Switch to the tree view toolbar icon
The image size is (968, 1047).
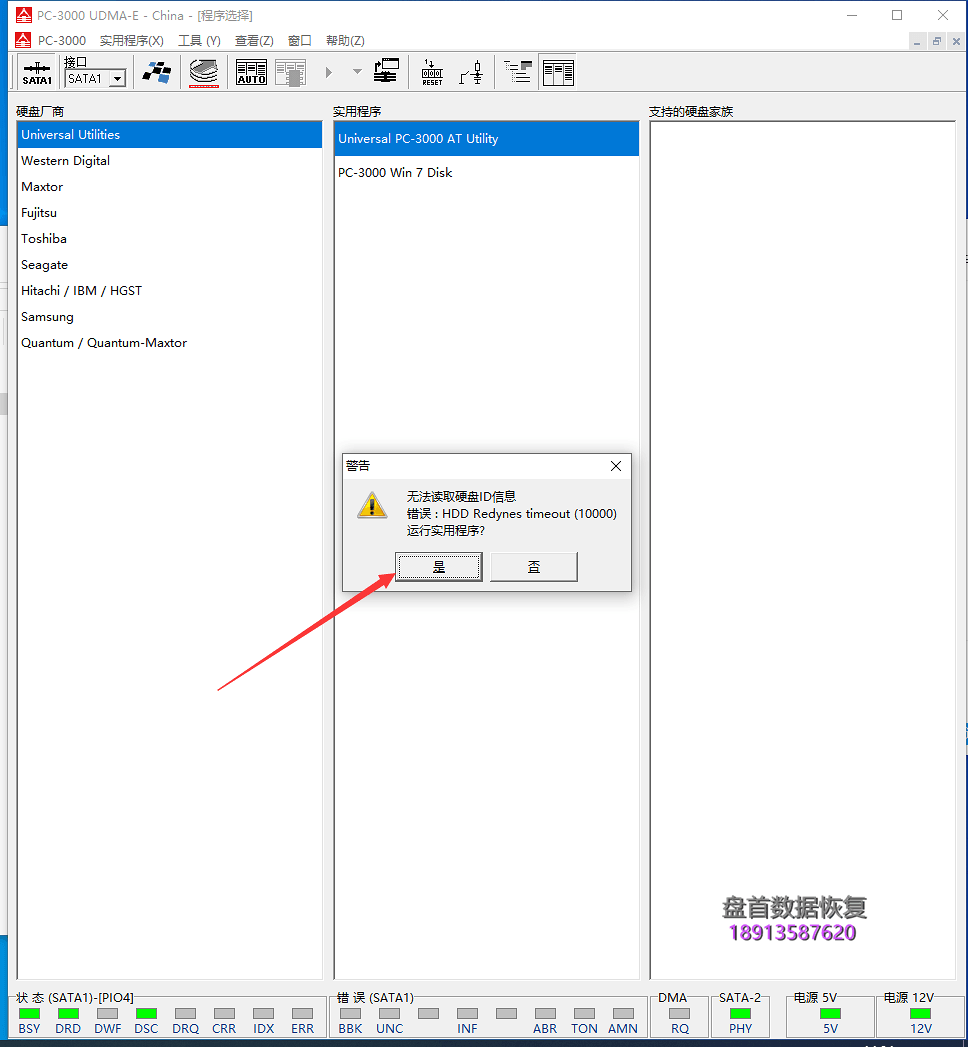pyautogui.click(x=518, y=71)
